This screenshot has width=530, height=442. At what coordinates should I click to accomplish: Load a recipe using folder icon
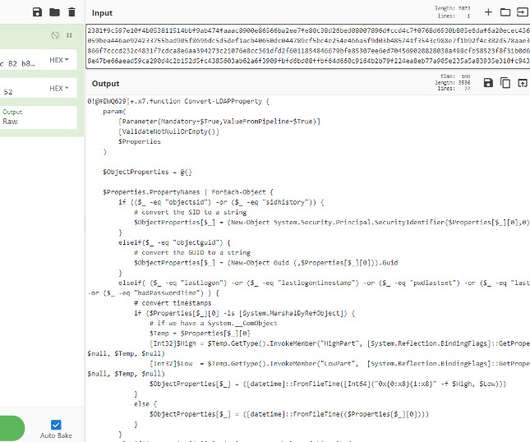54,12
